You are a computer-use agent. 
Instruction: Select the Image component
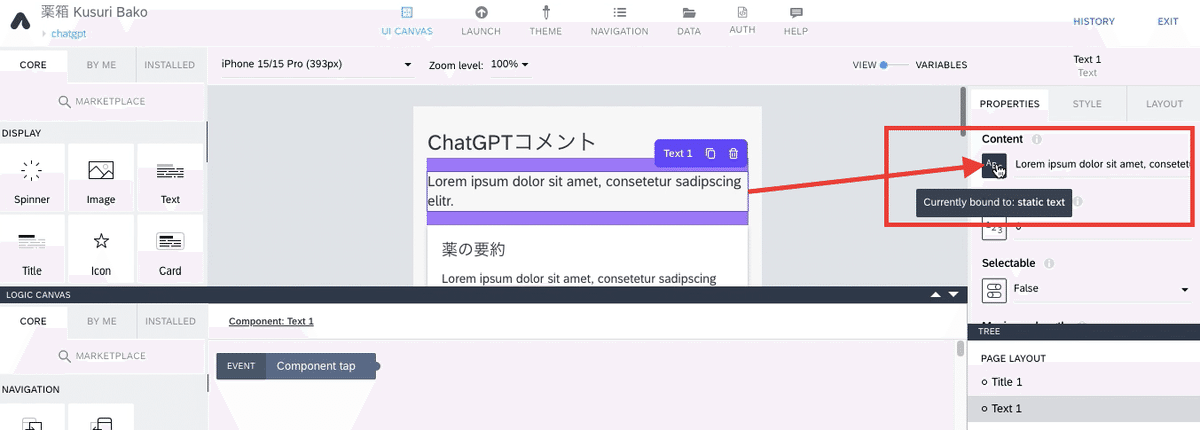[101, 179]
